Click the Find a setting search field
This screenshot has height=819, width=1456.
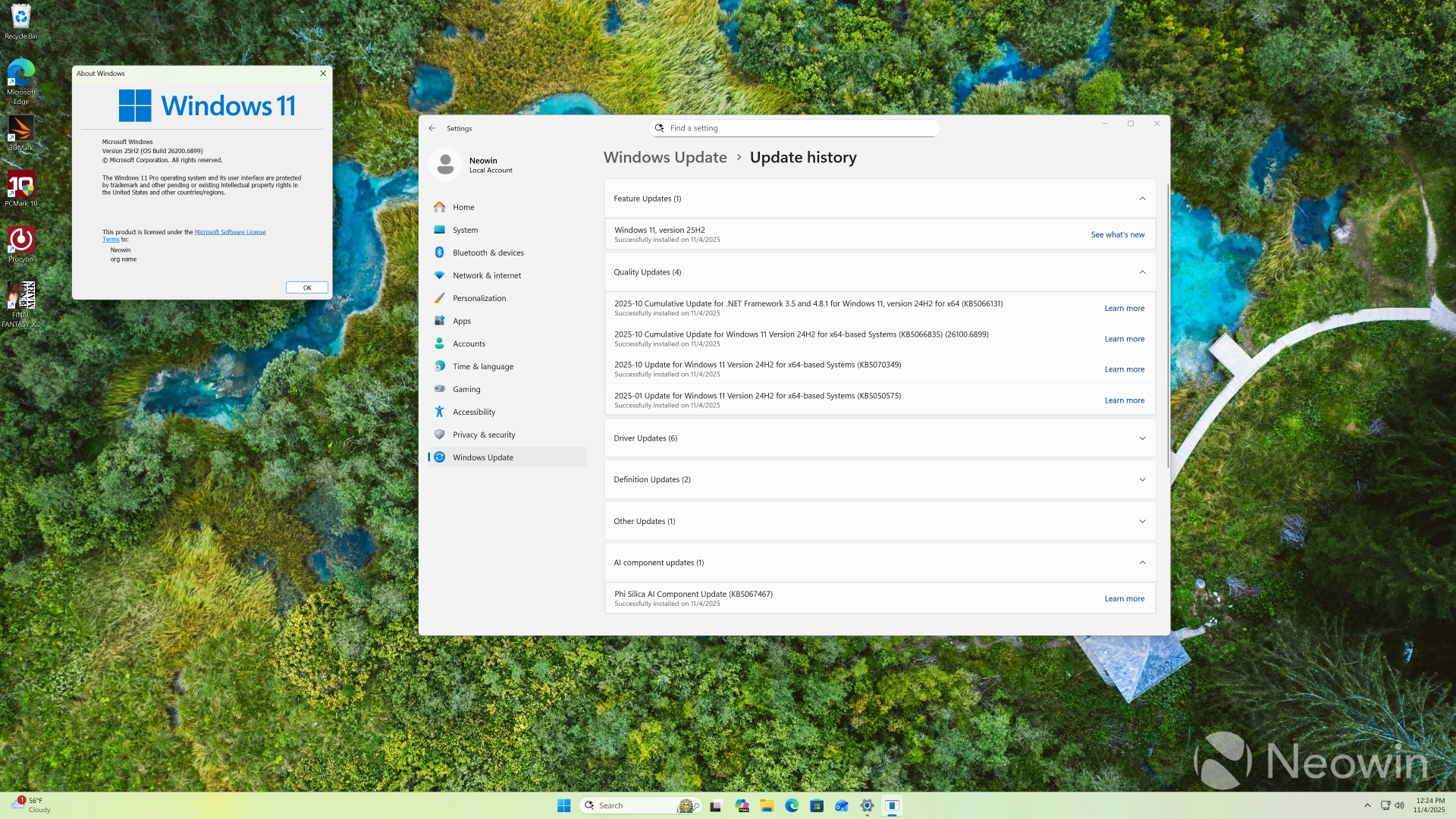[795, 128]
